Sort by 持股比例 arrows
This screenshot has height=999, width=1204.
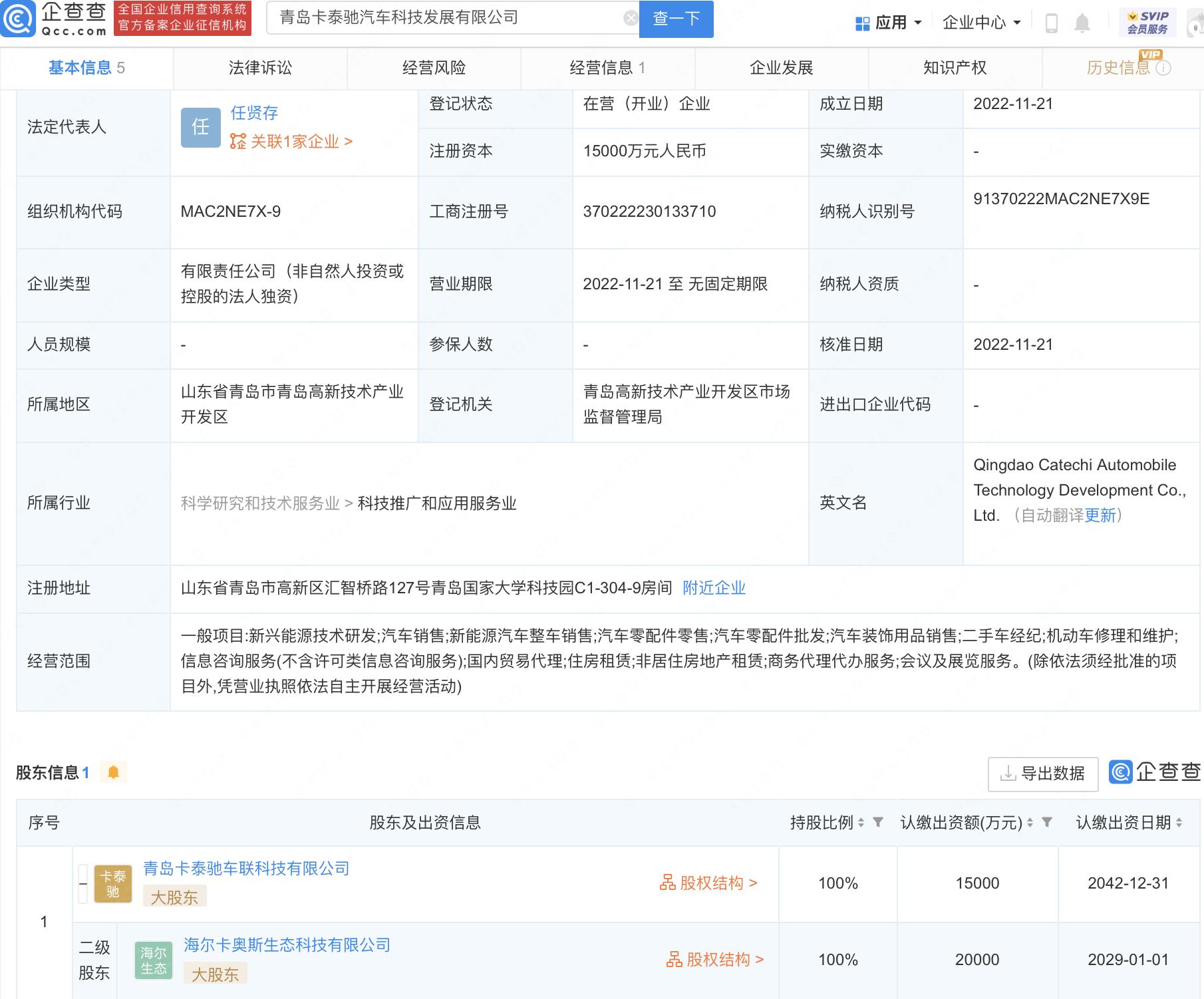pos(861,823)
